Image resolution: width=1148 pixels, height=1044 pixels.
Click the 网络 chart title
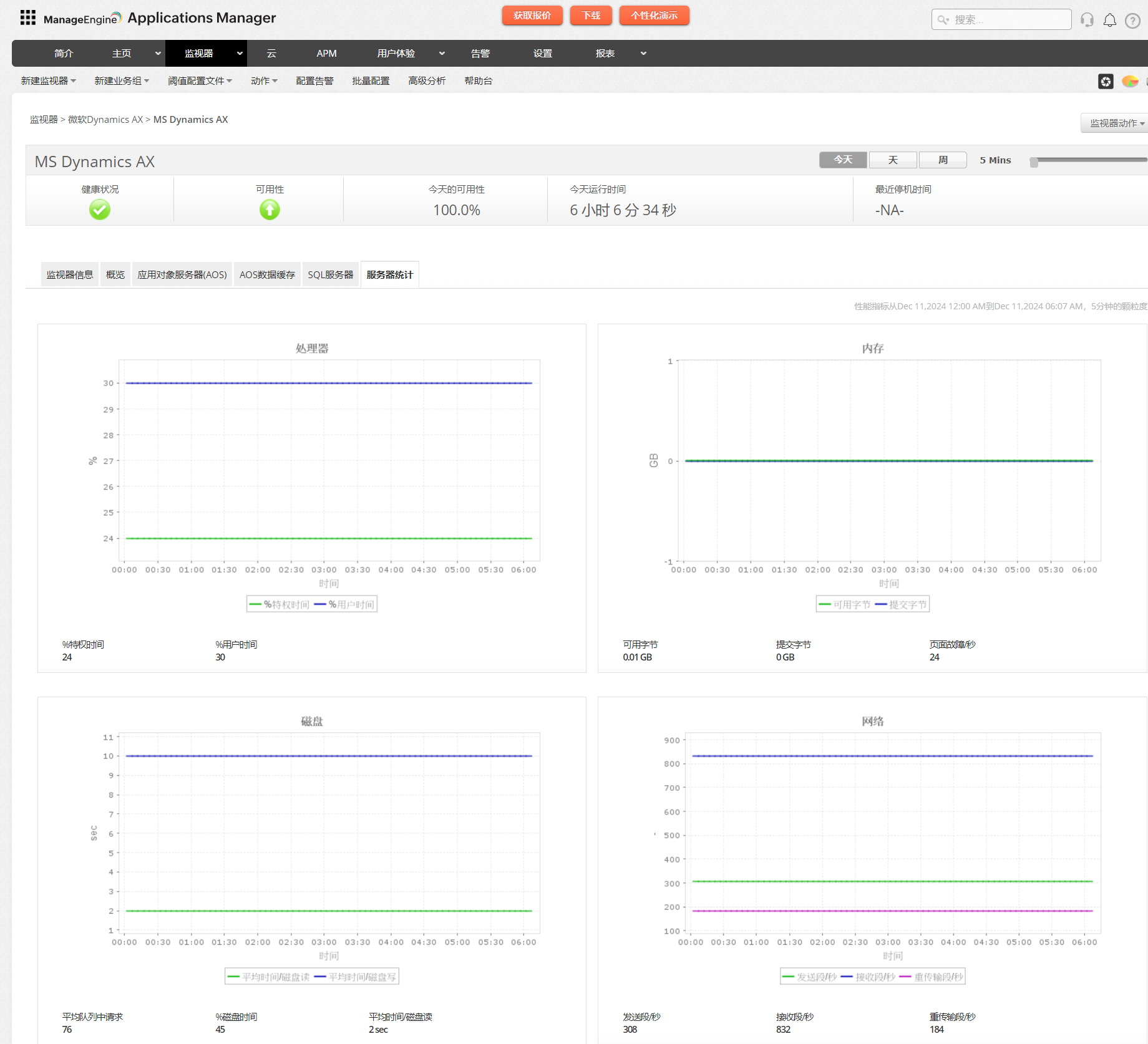[x=873, y=722]
